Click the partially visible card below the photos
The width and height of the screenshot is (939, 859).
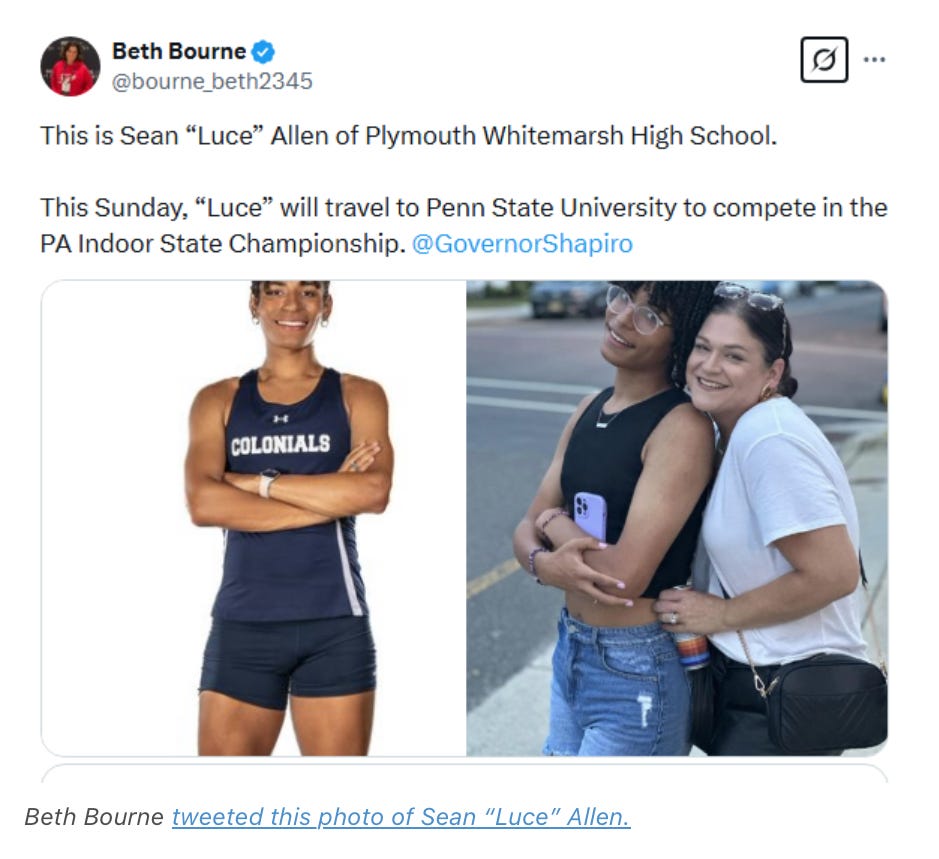(x=464, y=773)
